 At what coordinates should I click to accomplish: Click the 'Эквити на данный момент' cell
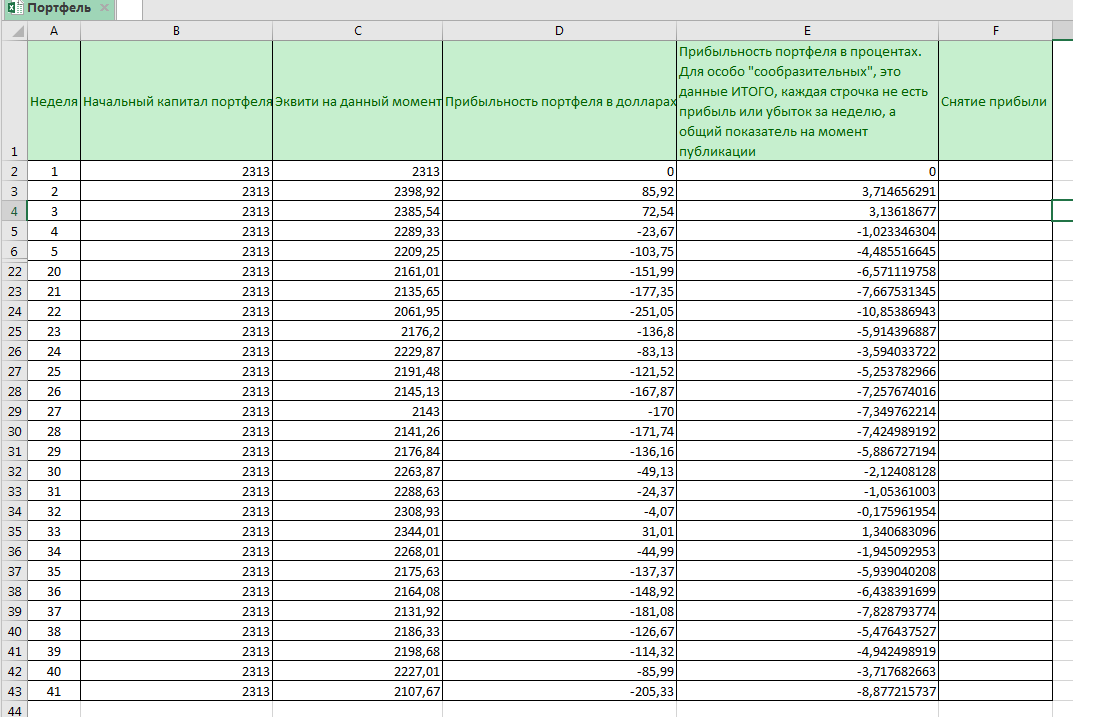click(x=357, y=101)
